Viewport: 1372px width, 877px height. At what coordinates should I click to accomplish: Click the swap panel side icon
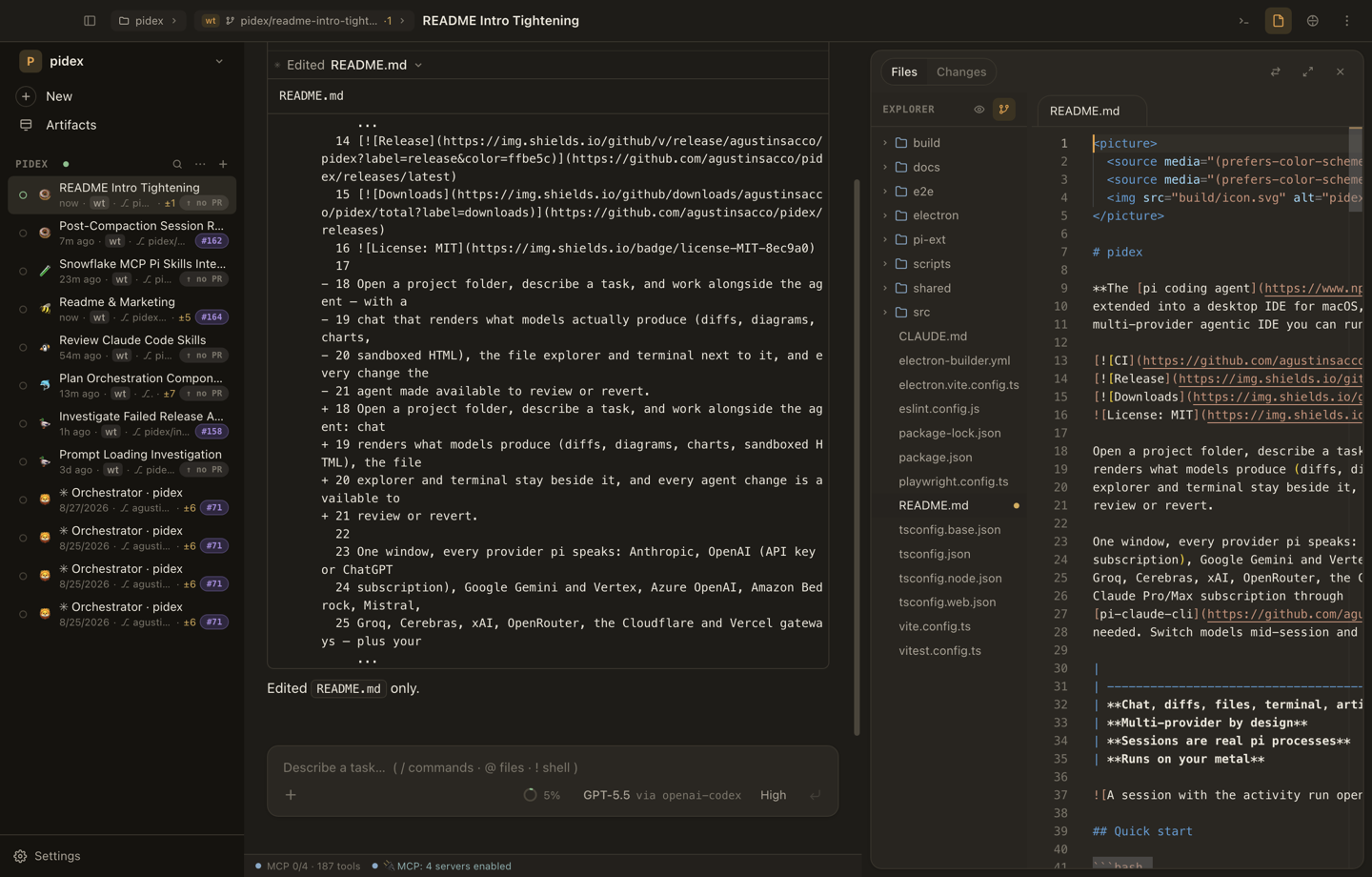click(x=1275, y=71)
